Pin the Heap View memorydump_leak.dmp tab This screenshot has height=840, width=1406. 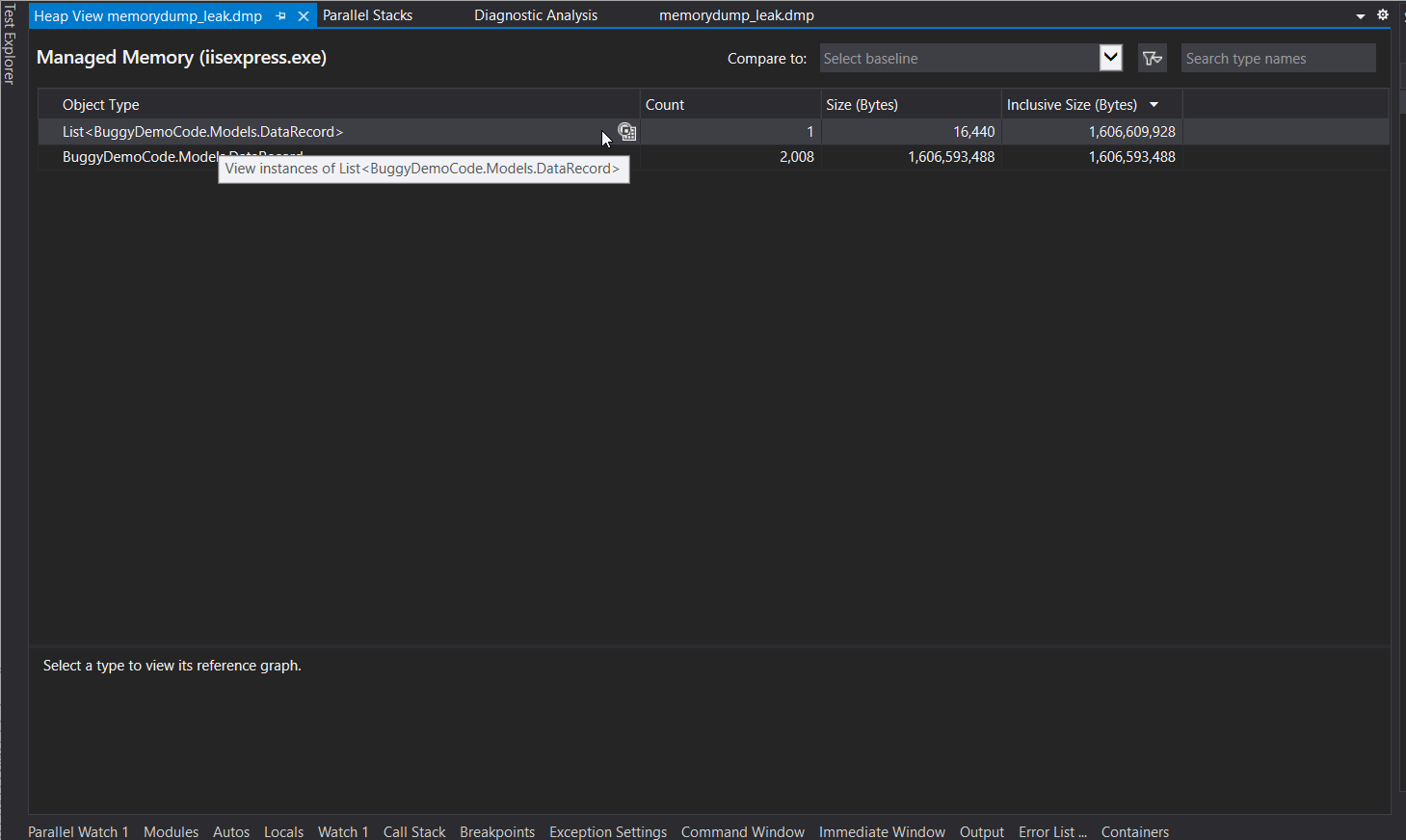pyautogui.click(x=281, y=16)
